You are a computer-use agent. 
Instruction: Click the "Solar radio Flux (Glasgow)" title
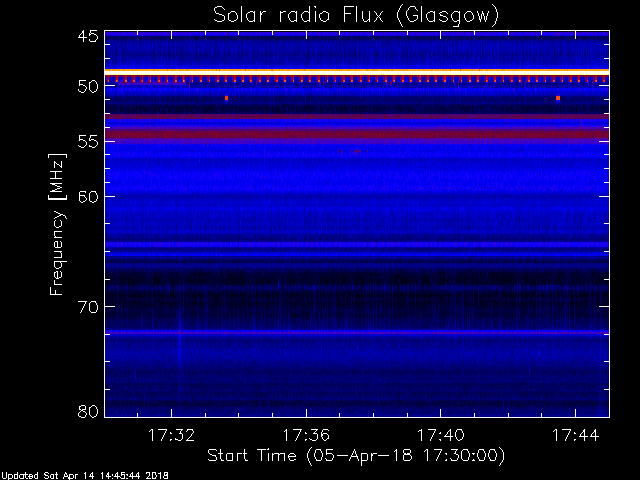356,16
